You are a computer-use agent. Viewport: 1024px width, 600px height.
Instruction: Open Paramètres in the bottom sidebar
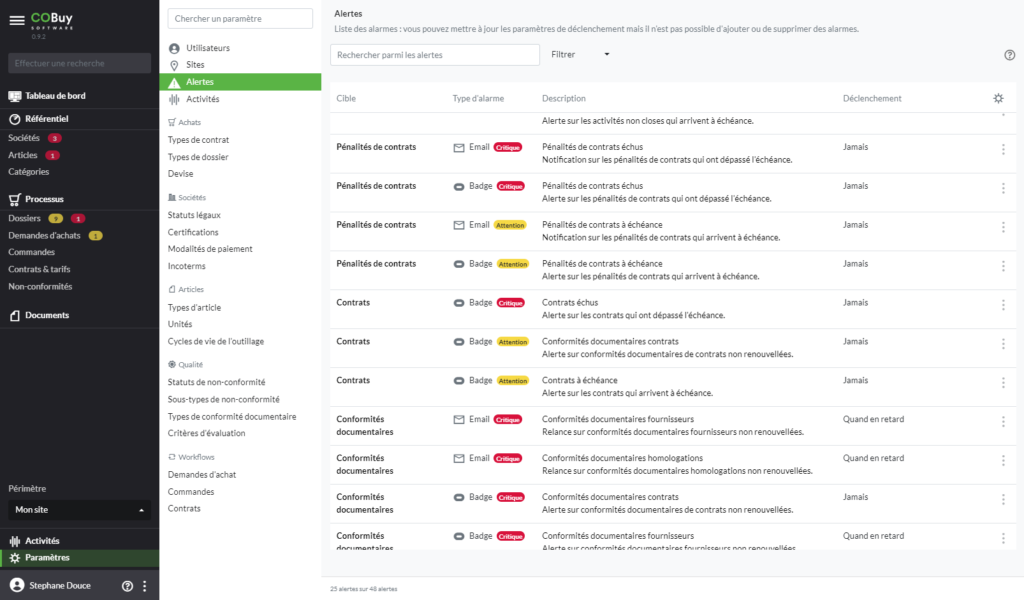point(47,557)
